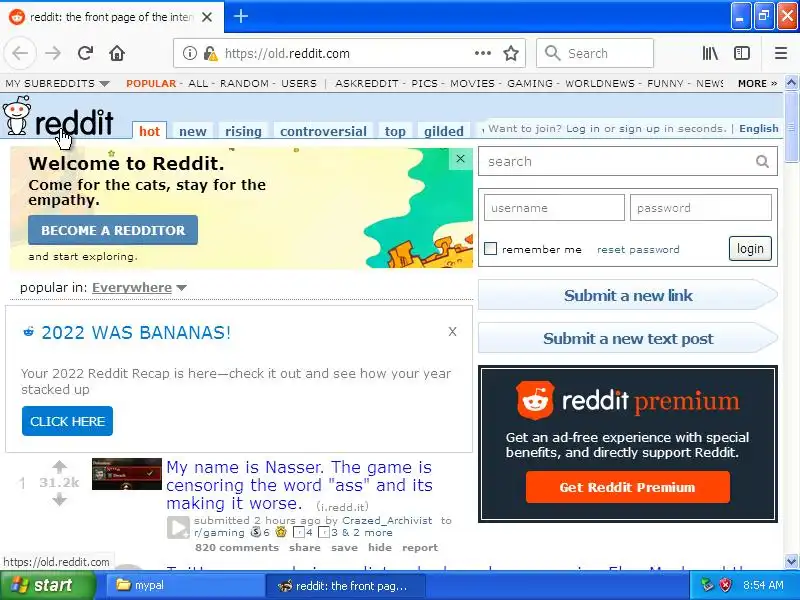The width and height of the screenshot is (800, 600).
Task: Open a new tab with the plus icon
Action: tap(241, 16)
